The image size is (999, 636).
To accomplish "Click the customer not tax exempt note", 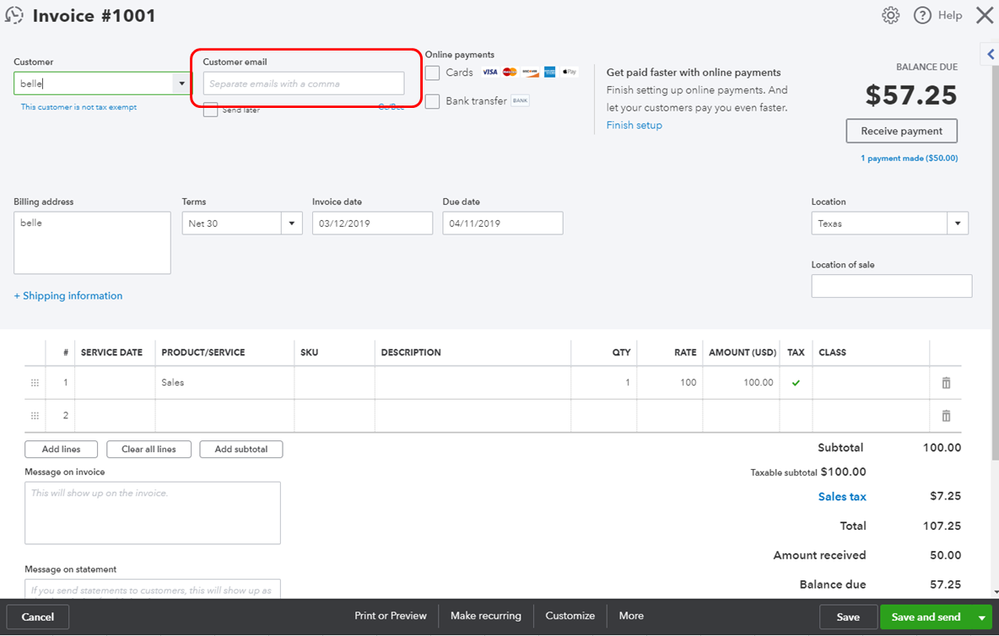I will tap(78, 107).
